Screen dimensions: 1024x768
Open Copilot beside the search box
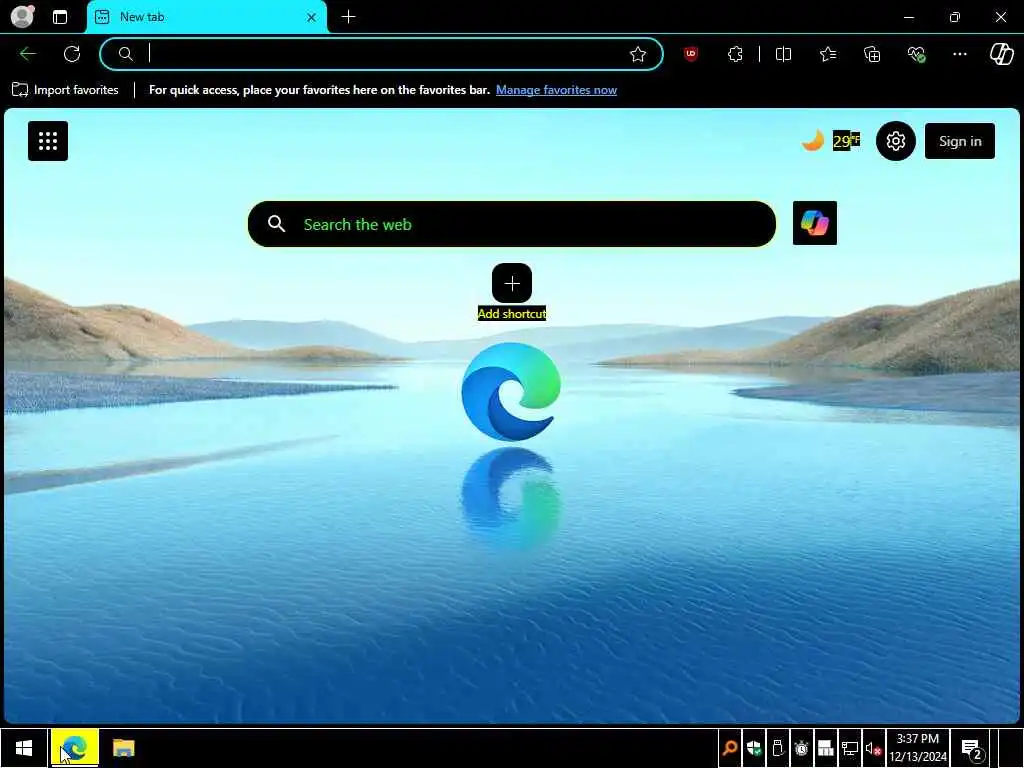click(x=814, y=223)
